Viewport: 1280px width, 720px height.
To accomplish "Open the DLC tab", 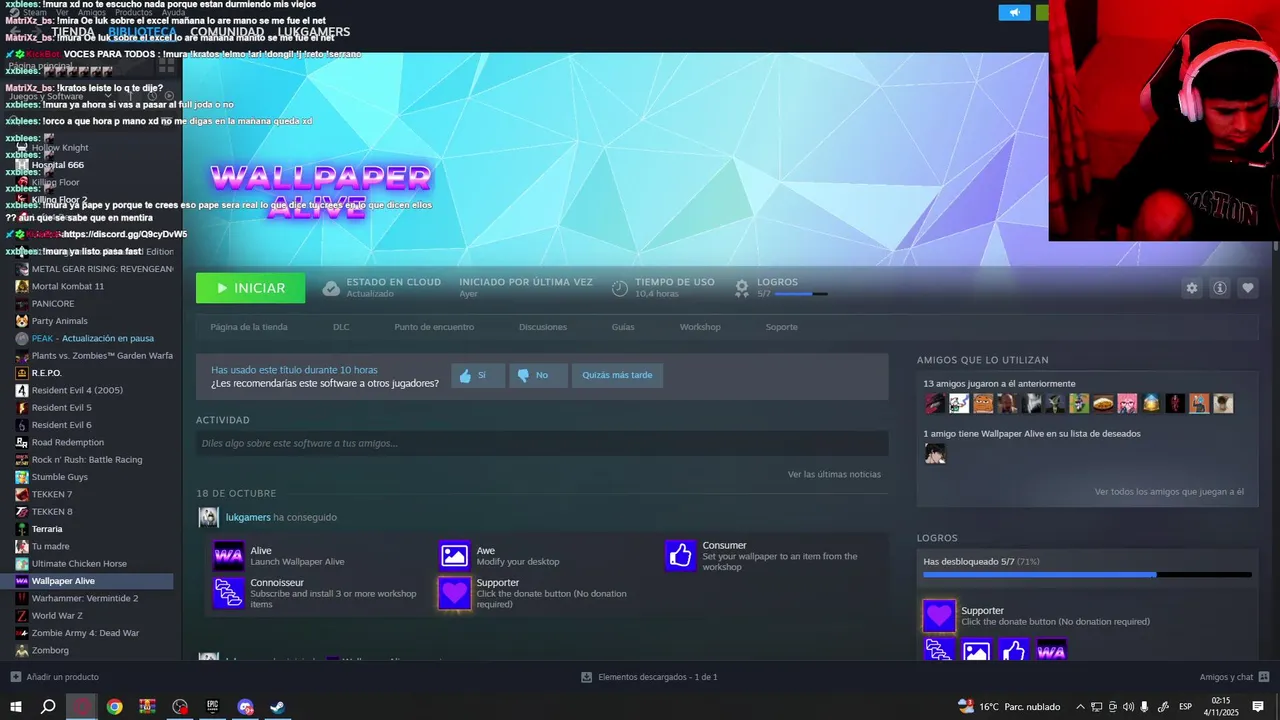I will 341,327.
